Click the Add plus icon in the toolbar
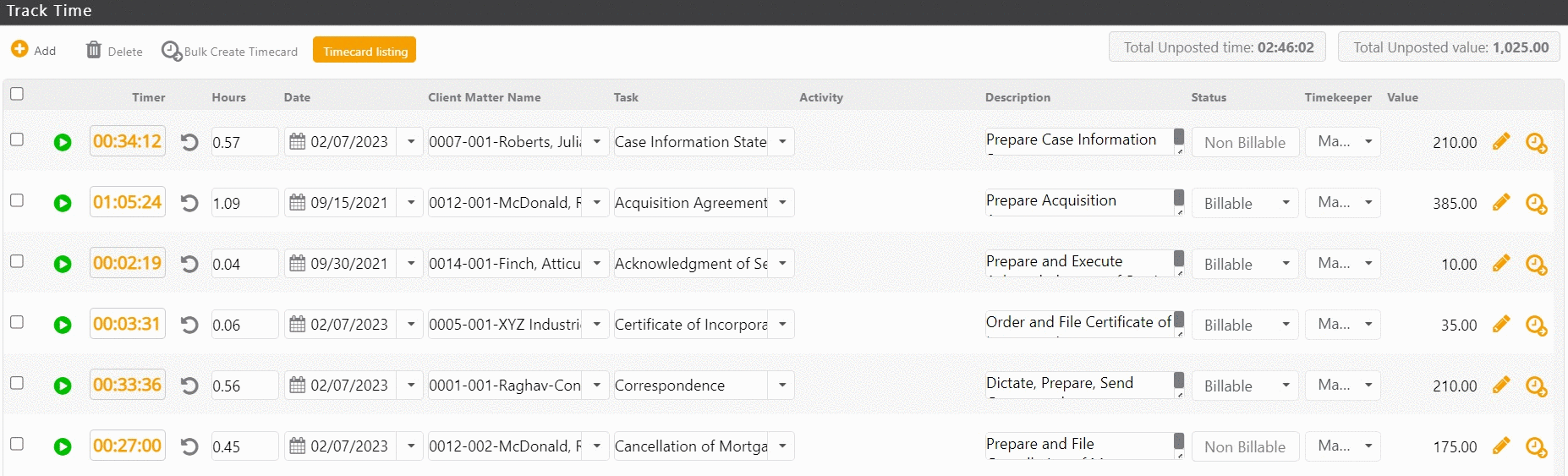1568x476 pixels. tap(19, 50)
